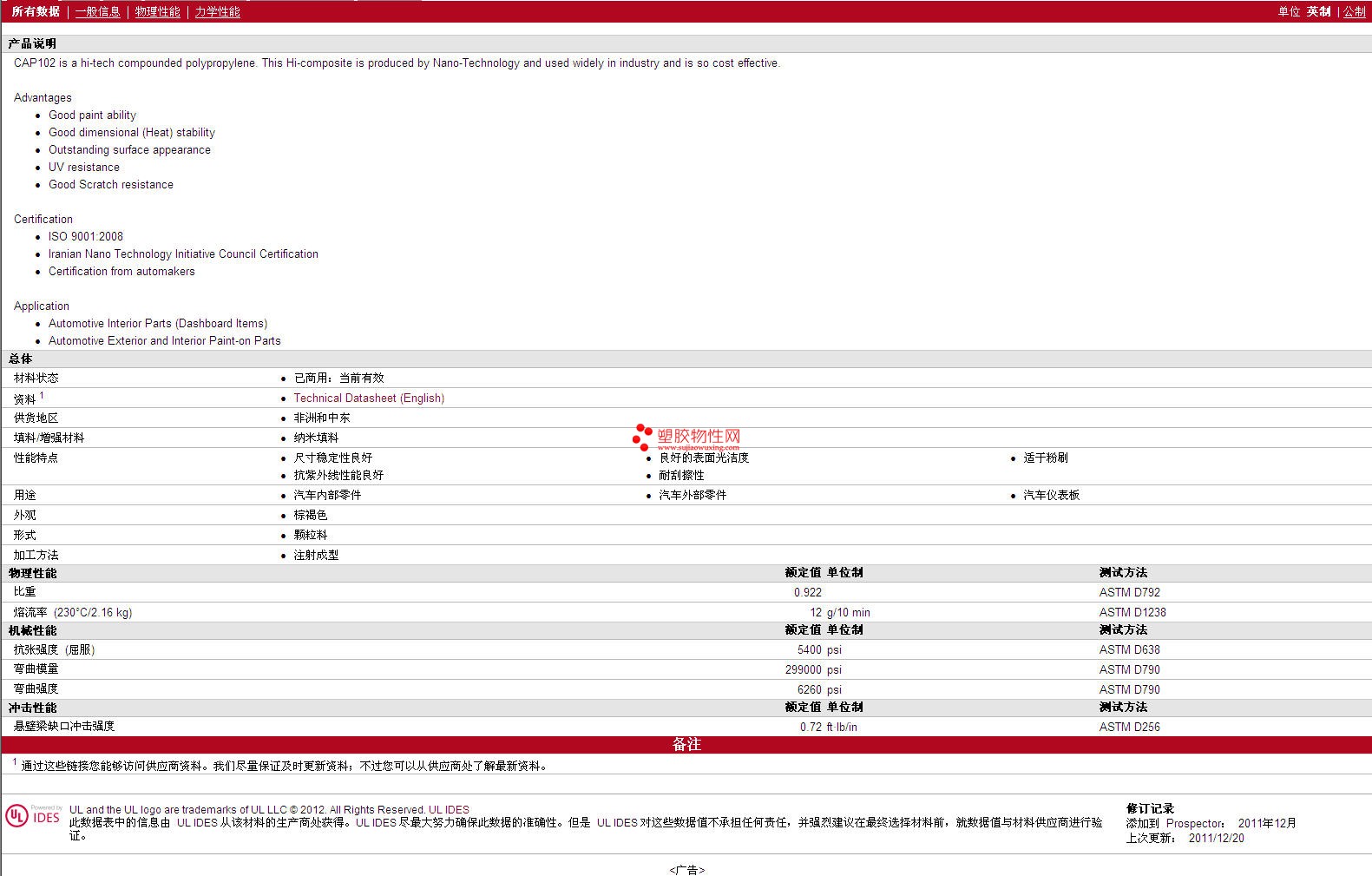Open the 物理性能 tab
1372x876 pixels.
coord(157,11)
